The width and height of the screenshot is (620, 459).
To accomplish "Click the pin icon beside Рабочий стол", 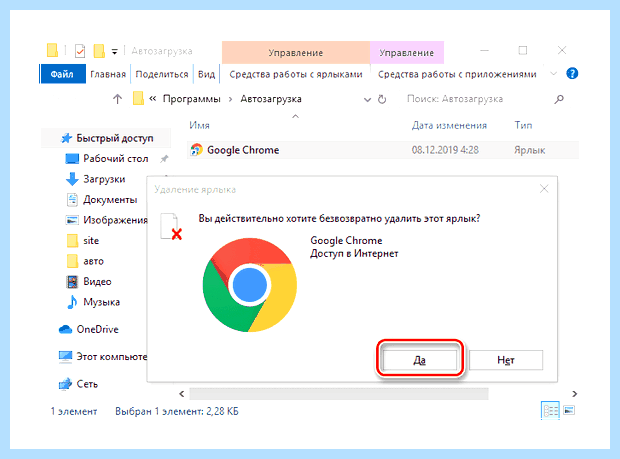I will 164,159.
